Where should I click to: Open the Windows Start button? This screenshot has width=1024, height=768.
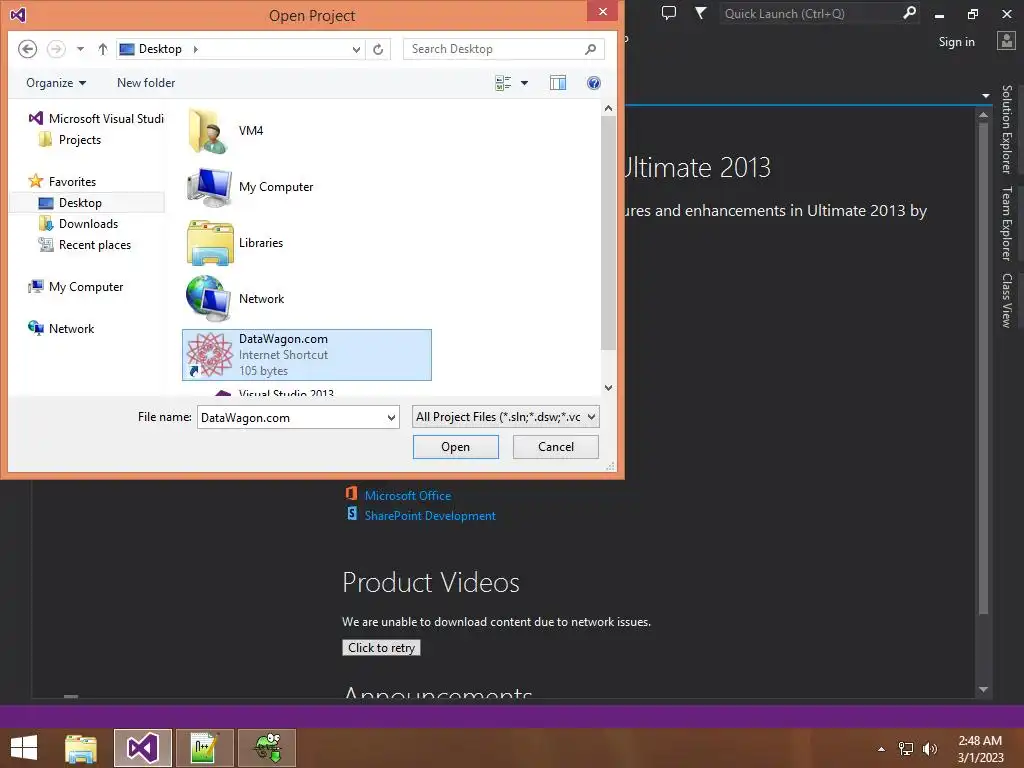pos(24,748)
